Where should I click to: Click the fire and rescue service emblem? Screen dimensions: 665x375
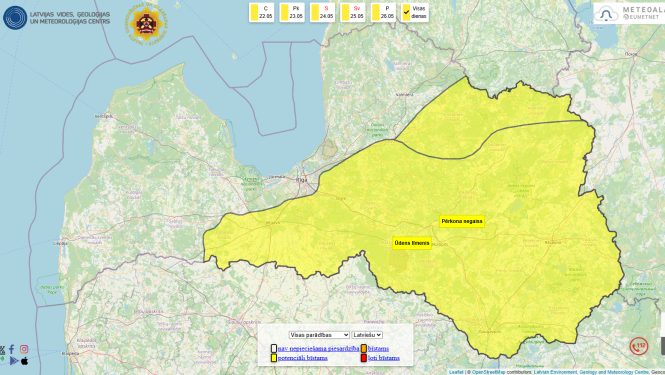point(146,22)
